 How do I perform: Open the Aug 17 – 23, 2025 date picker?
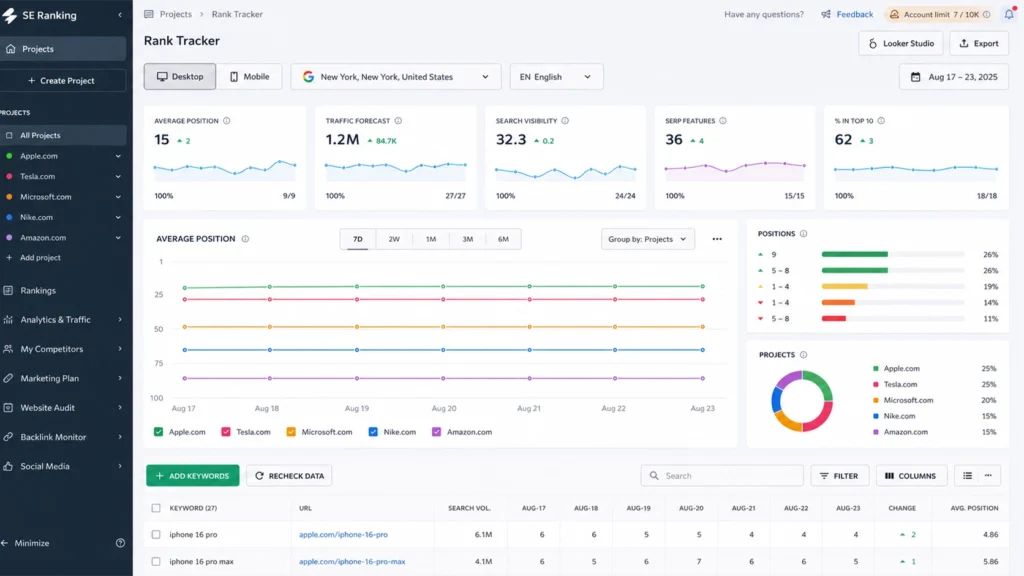954,77
